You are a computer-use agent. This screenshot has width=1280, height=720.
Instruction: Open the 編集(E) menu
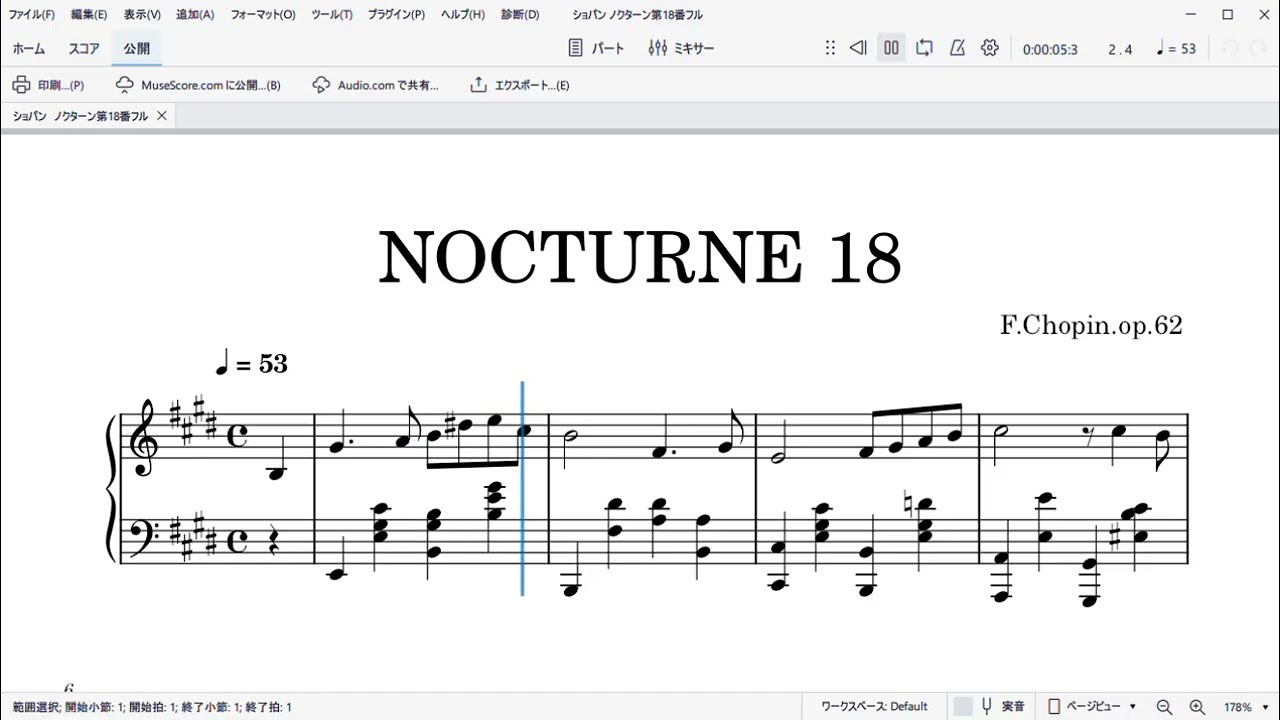[89, 15]
